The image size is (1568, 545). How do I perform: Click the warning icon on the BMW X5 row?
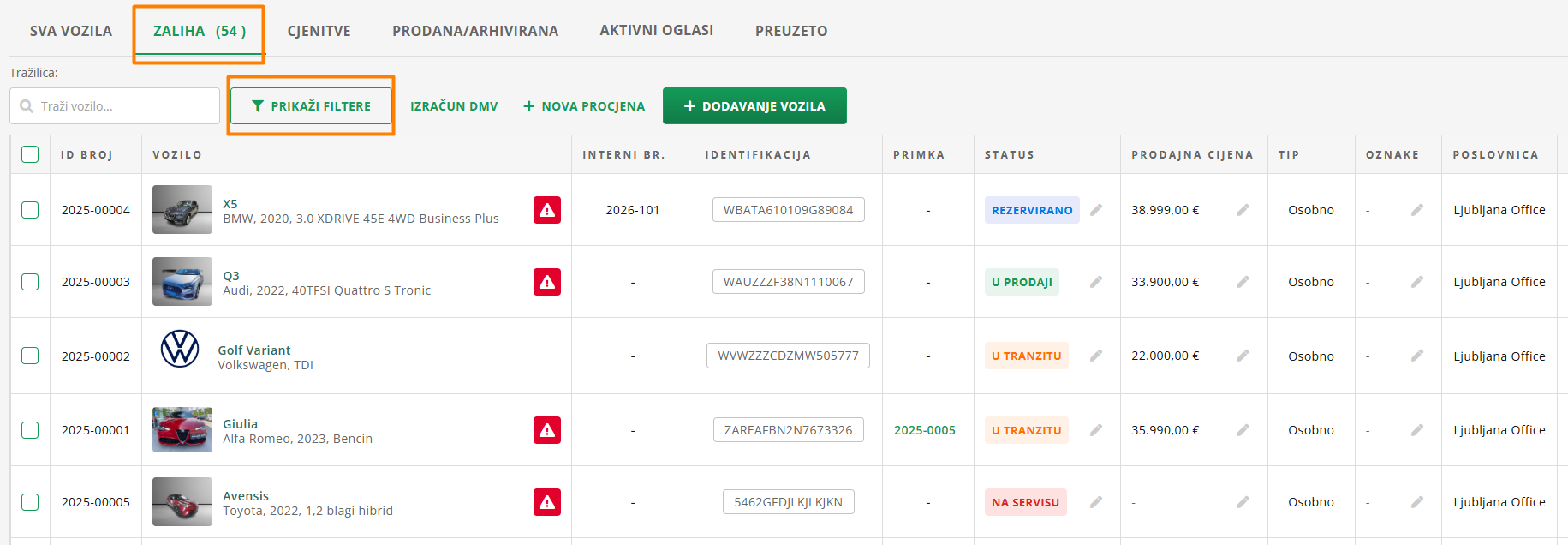pyautogui.click(x=546, y=210)
